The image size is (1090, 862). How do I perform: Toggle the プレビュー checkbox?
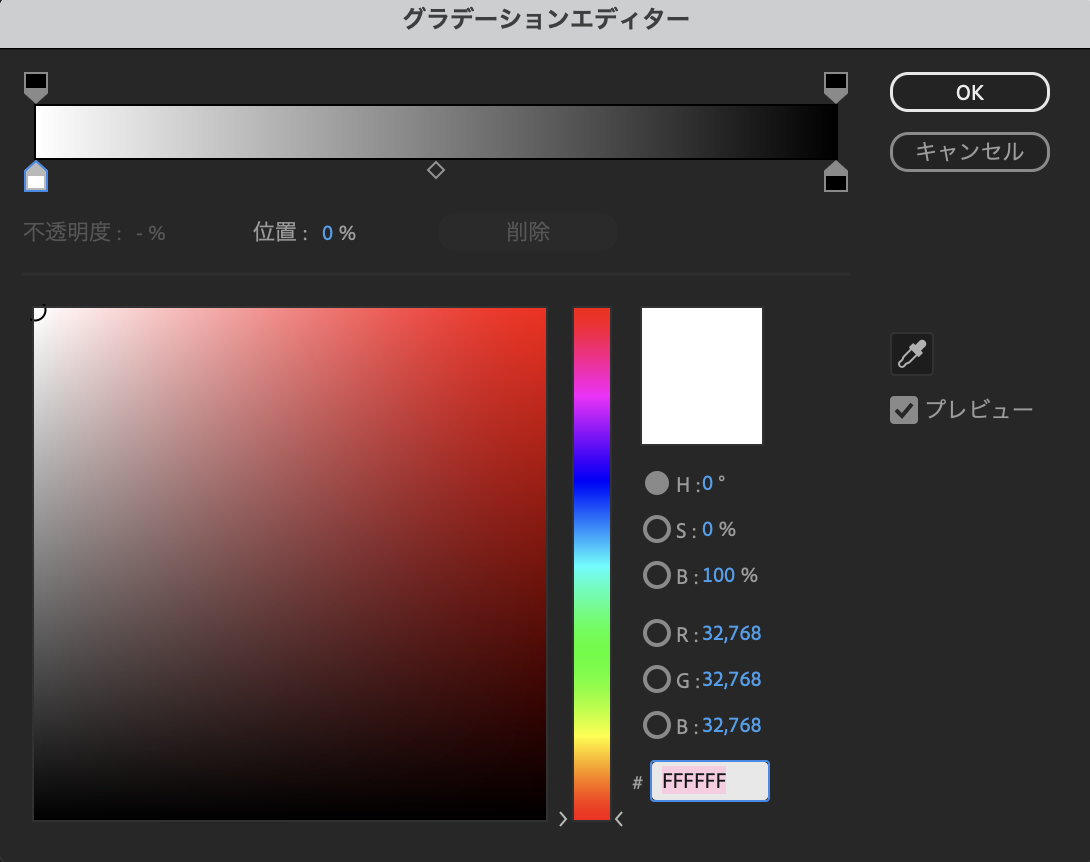(x=903, y=409)
